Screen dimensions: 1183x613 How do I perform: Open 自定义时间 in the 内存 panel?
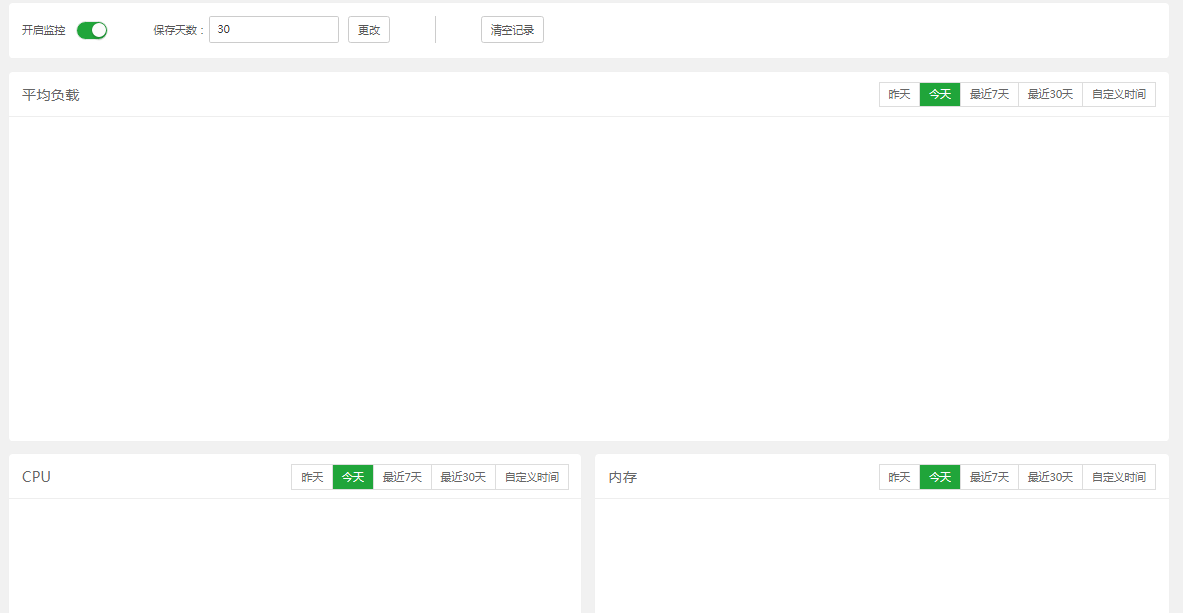(1118, 477)
